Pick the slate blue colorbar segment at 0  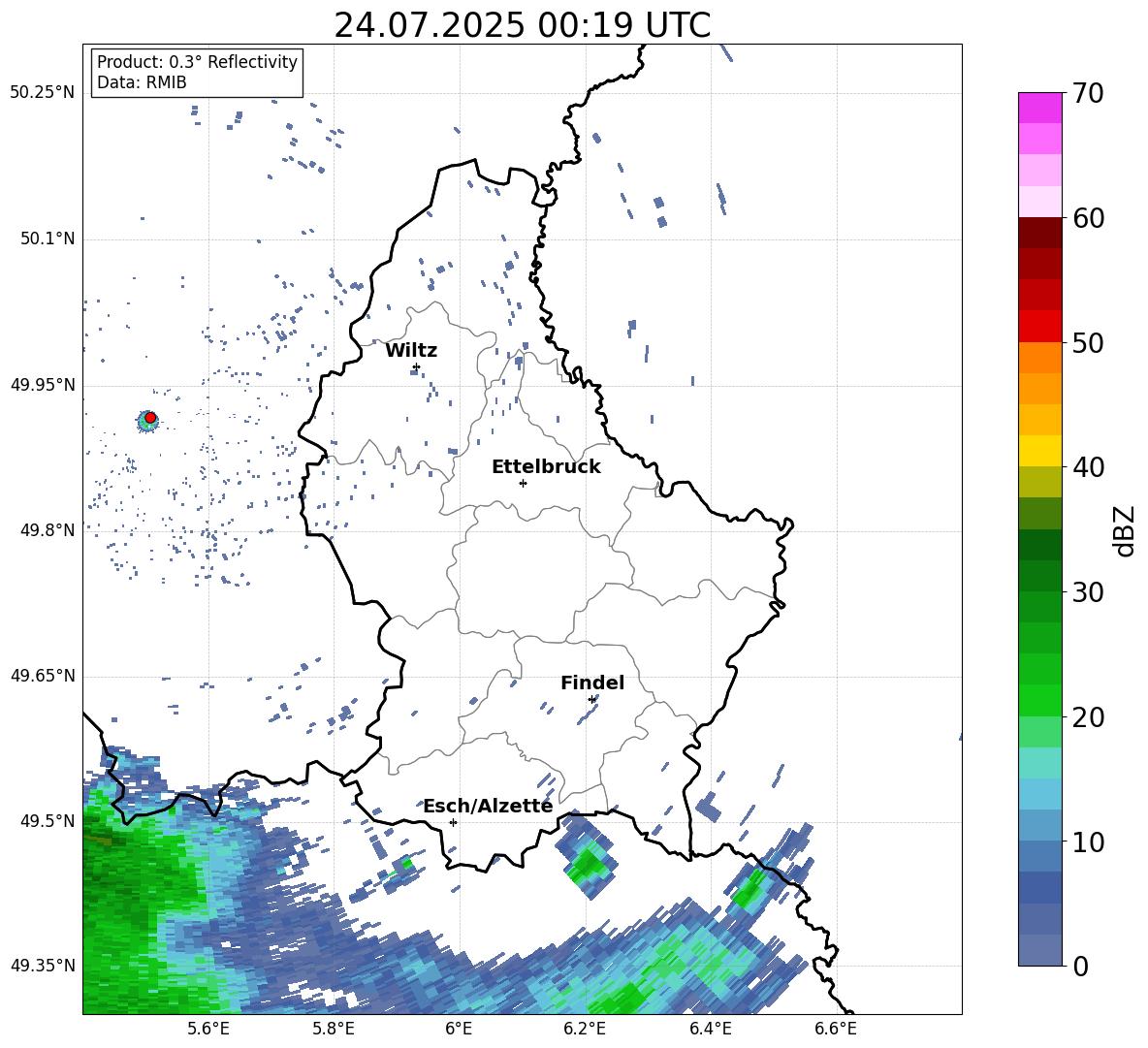1039,950
